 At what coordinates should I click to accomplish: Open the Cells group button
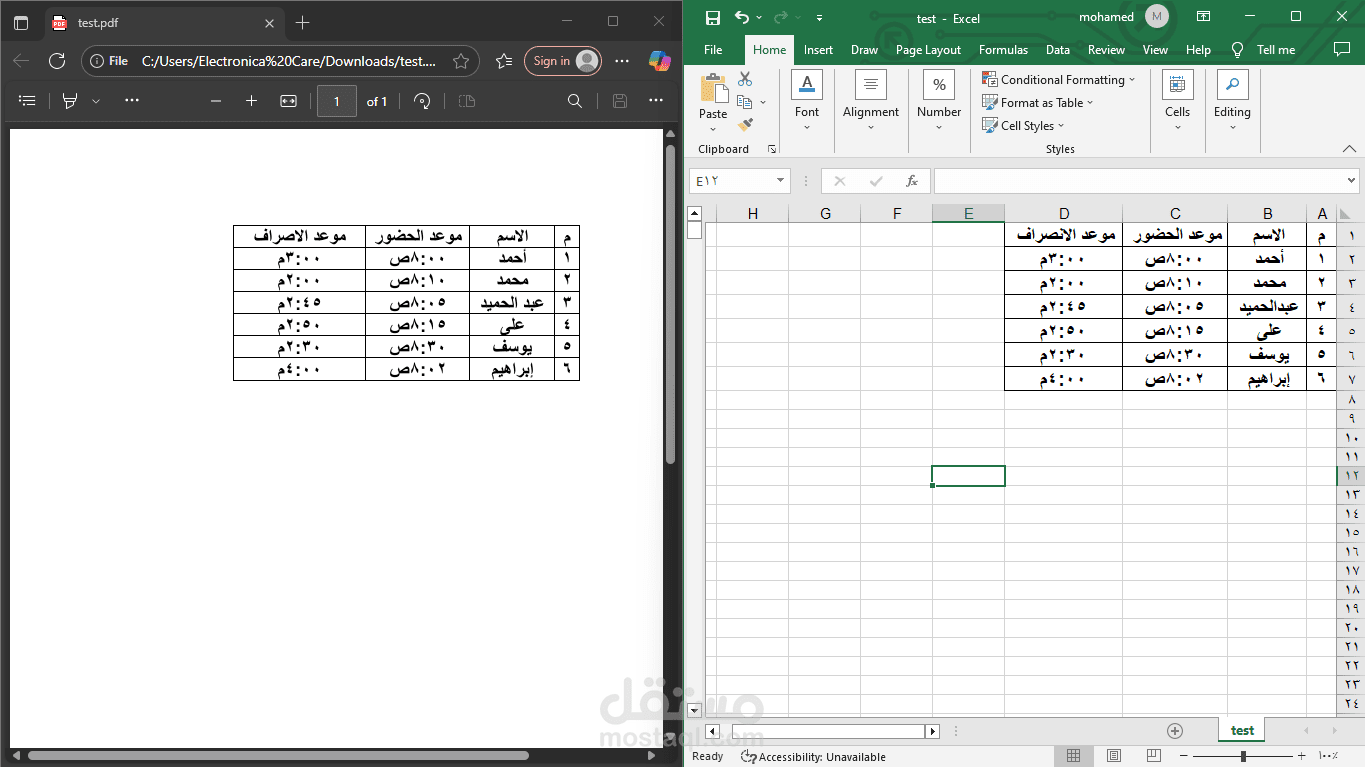click(1177, 99)
